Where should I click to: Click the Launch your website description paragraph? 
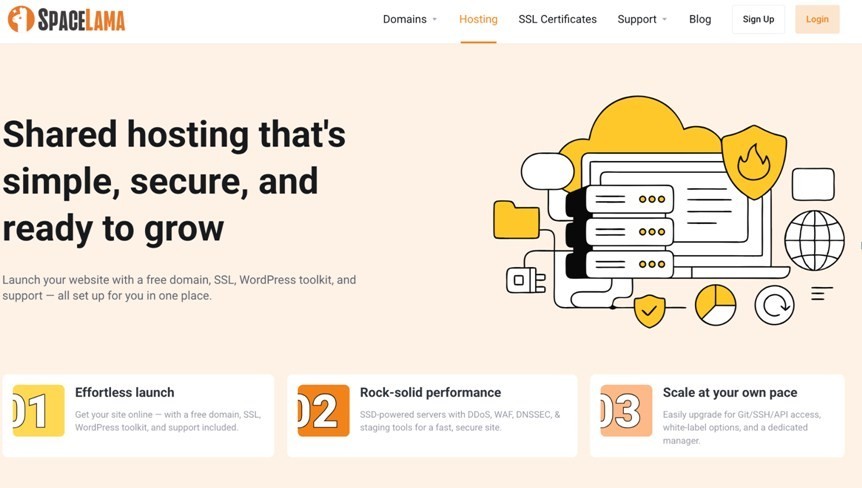coord(179,287)
